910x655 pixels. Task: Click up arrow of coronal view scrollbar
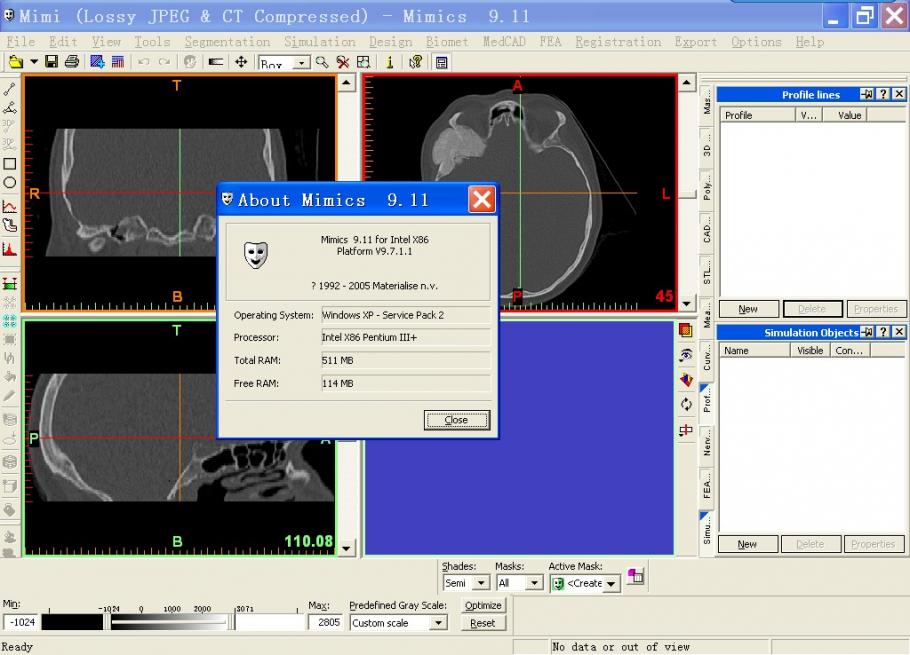346,83
